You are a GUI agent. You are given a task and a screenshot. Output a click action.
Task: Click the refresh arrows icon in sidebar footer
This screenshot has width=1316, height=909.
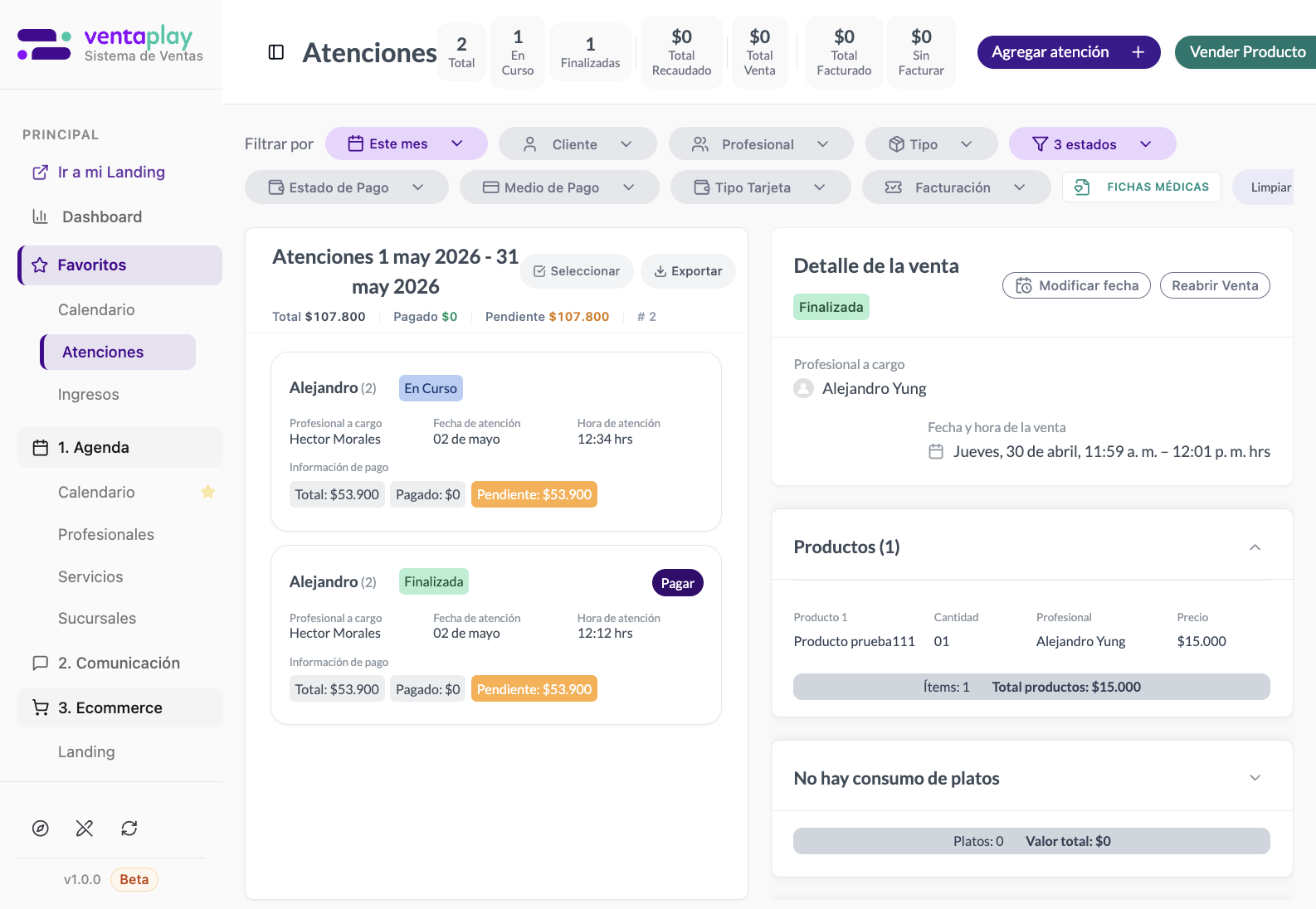[x=129, y=828]
